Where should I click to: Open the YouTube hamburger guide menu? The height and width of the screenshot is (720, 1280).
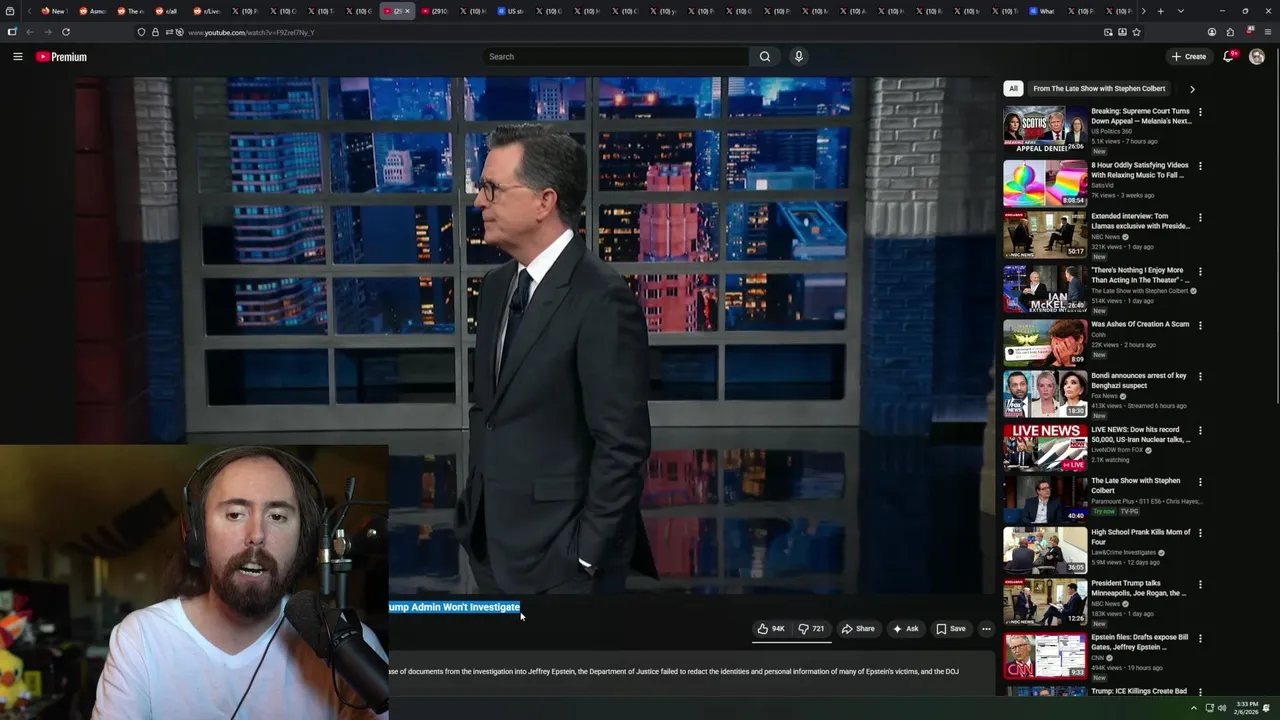17,57
